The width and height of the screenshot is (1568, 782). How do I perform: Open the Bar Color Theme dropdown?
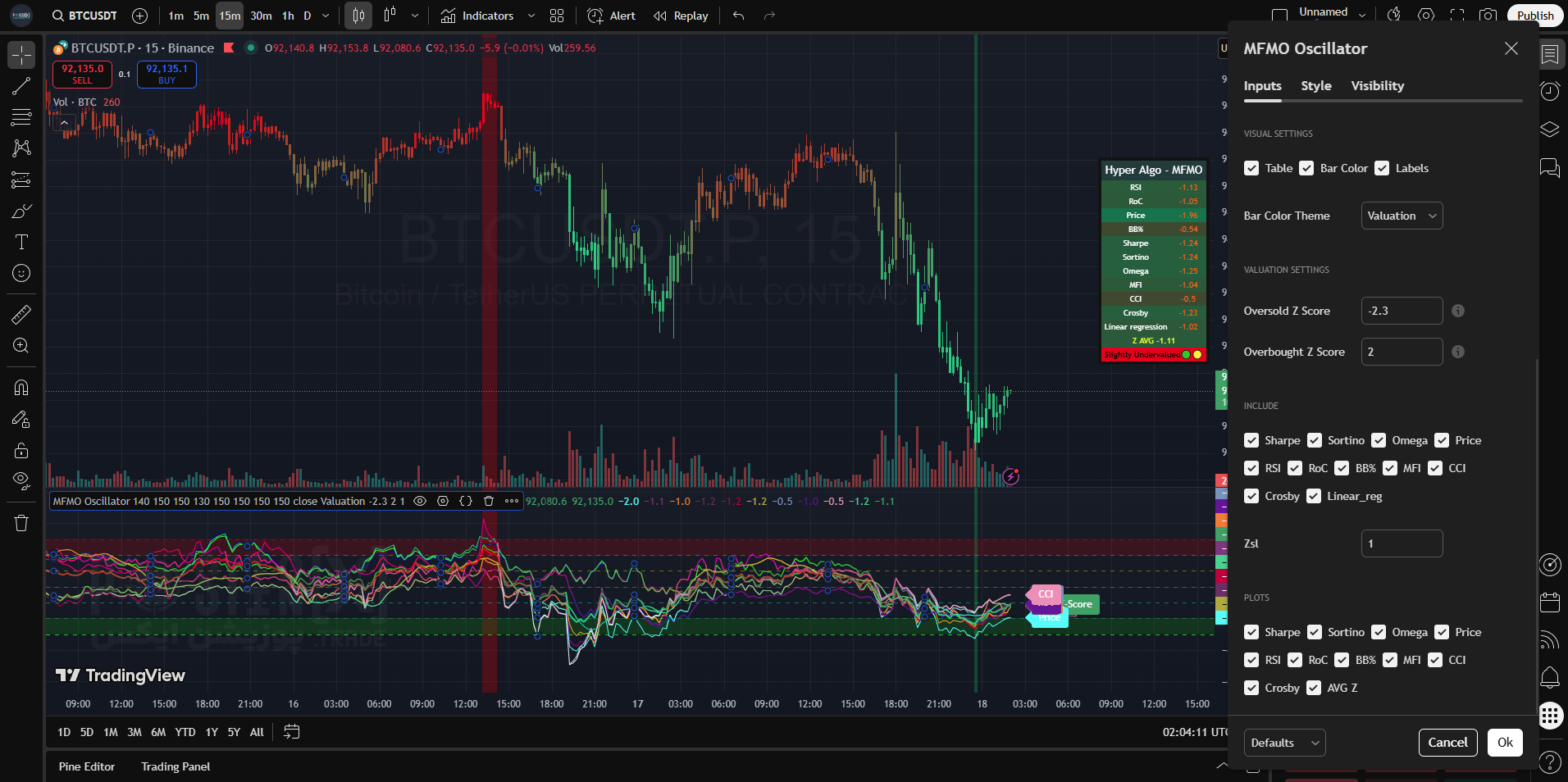coord(1402,216)
